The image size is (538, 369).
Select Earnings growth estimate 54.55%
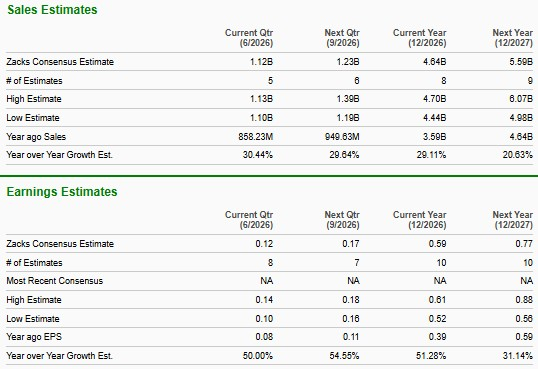344,356
